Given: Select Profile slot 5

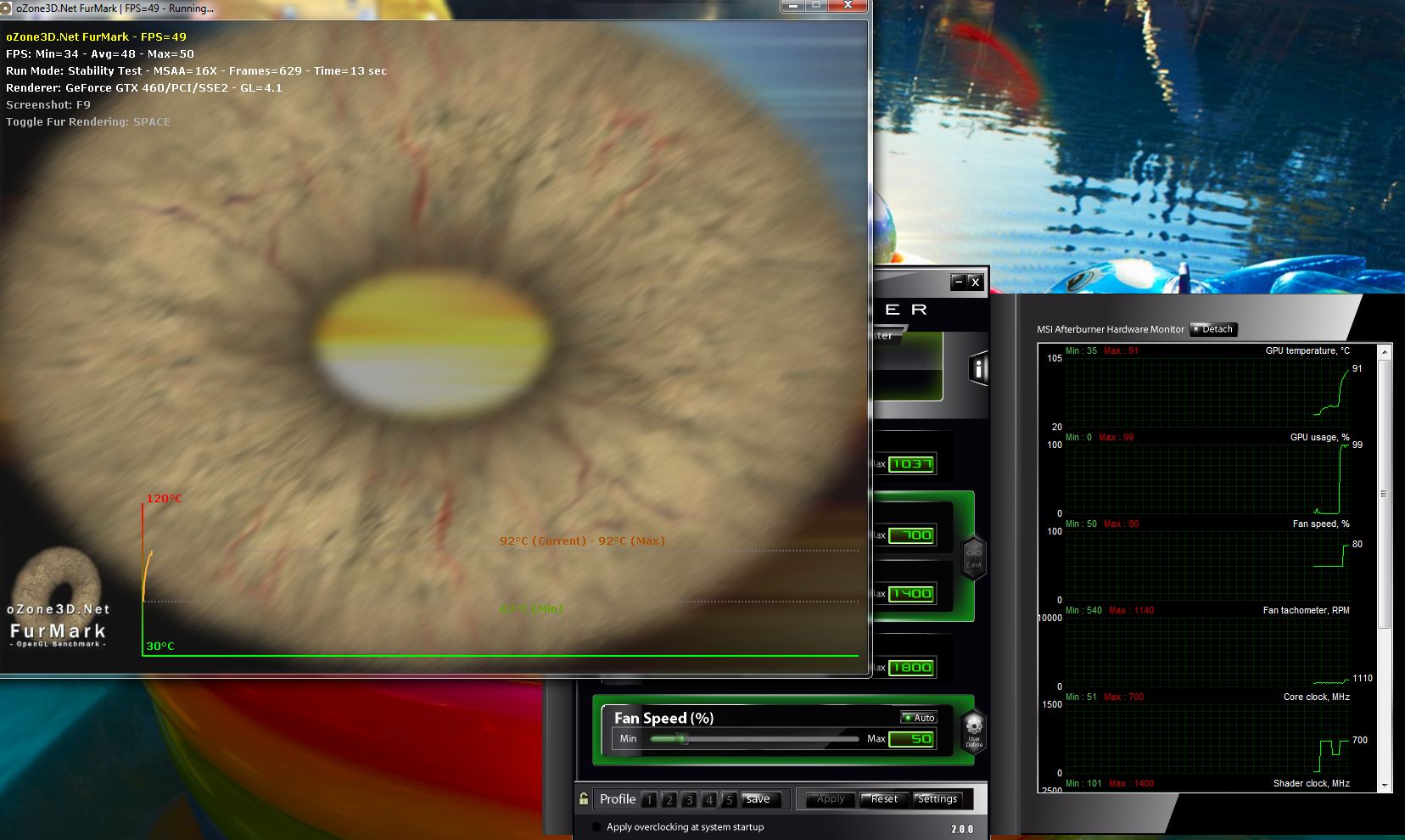Looking at the screenshot, I should point(728,799).
